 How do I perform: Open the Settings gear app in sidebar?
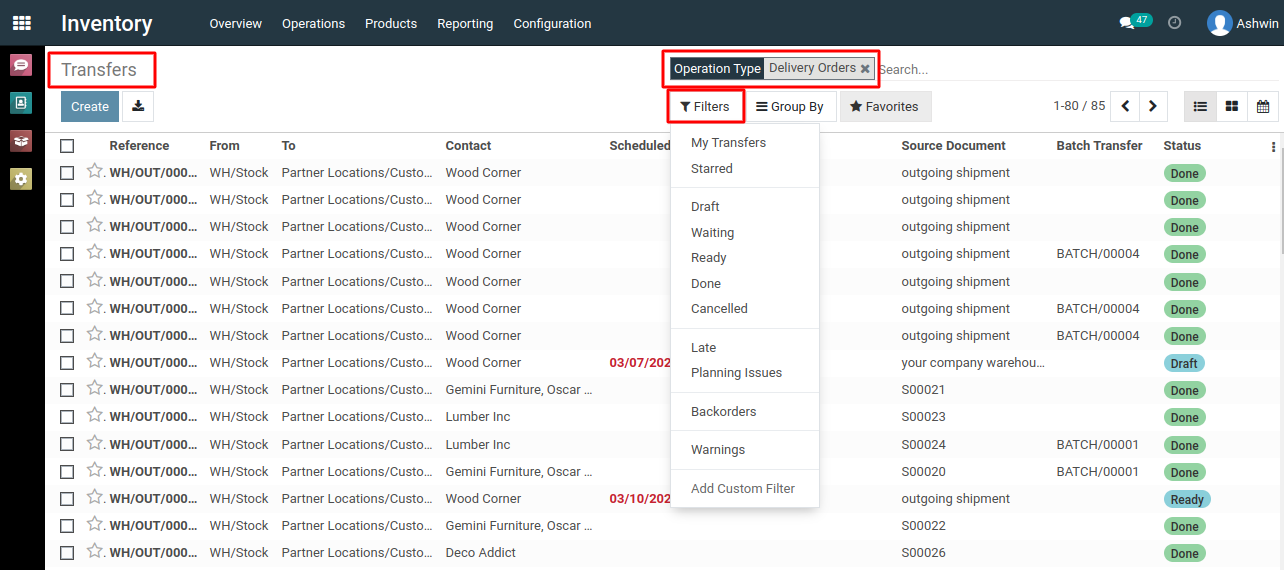coord(21,179)
